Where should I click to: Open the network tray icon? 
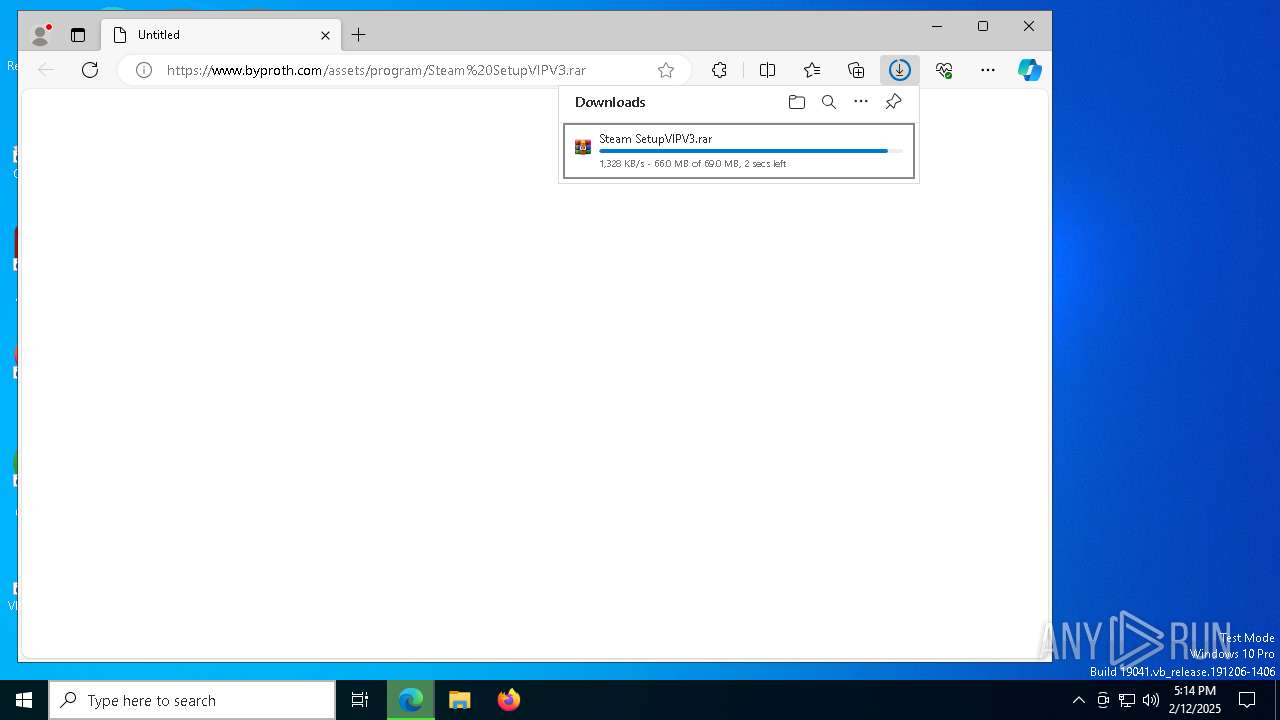[x=1127, y=700]
